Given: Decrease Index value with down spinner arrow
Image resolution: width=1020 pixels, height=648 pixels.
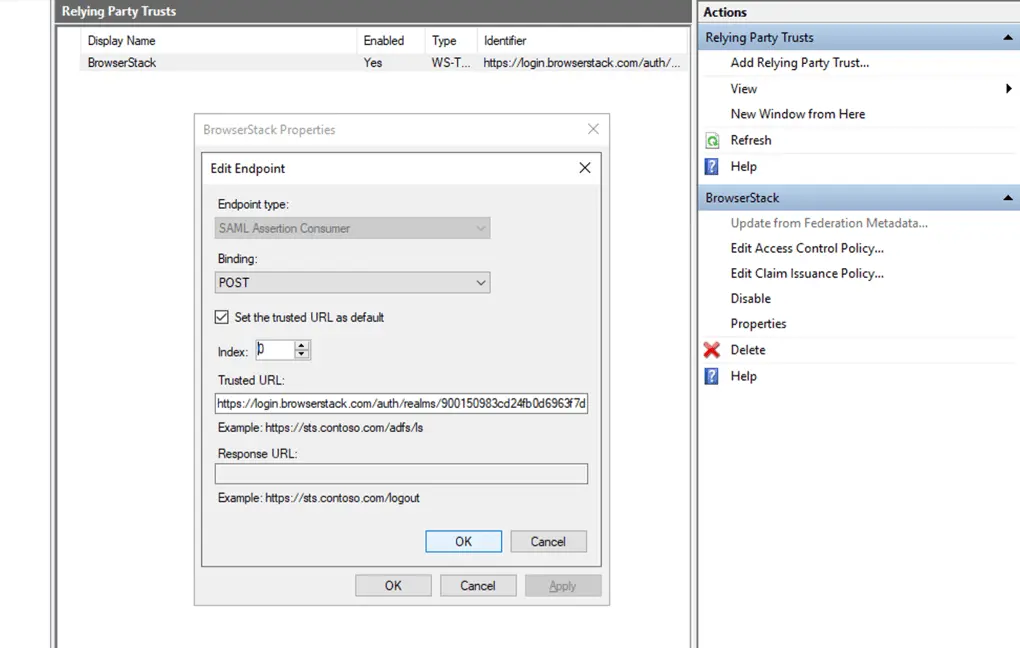Looking at the screenshot, I should pos(302,355).
